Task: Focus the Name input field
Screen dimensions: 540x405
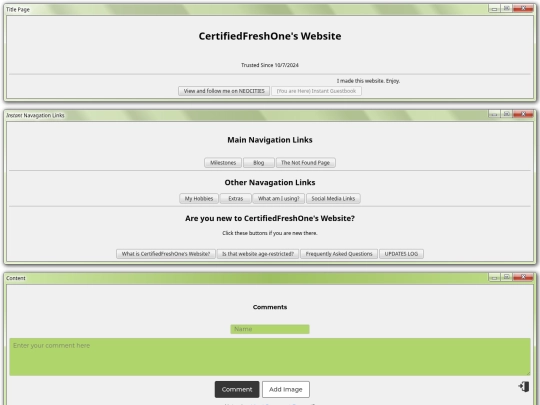Action: 270,329
